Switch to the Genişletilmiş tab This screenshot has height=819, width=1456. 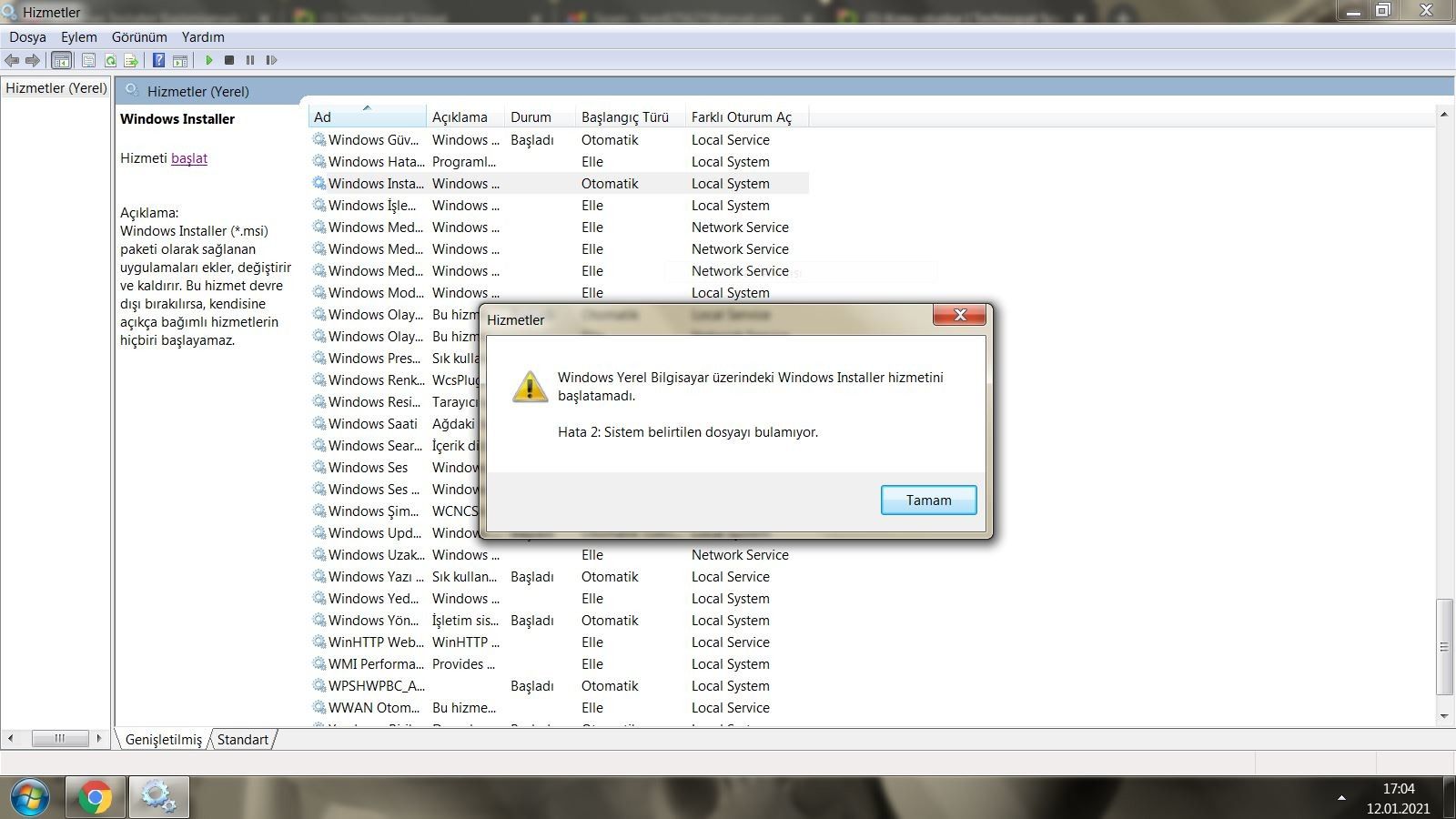click(164, 739)
